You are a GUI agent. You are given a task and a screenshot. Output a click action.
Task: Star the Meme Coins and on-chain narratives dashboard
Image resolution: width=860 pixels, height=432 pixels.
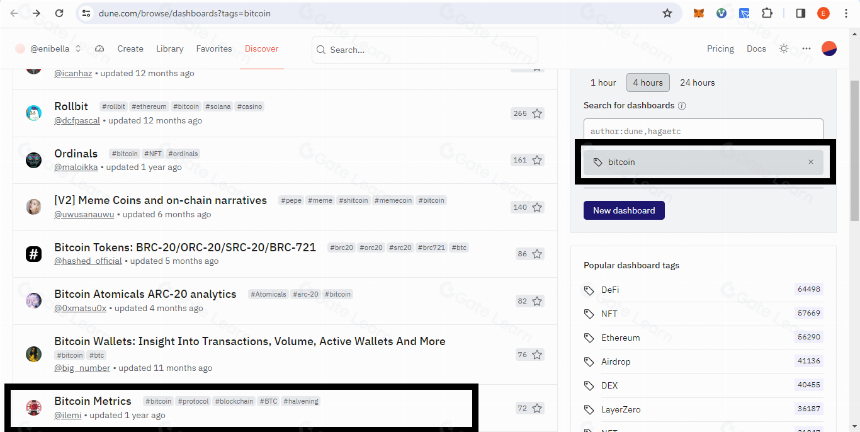[x=537, y=207]
